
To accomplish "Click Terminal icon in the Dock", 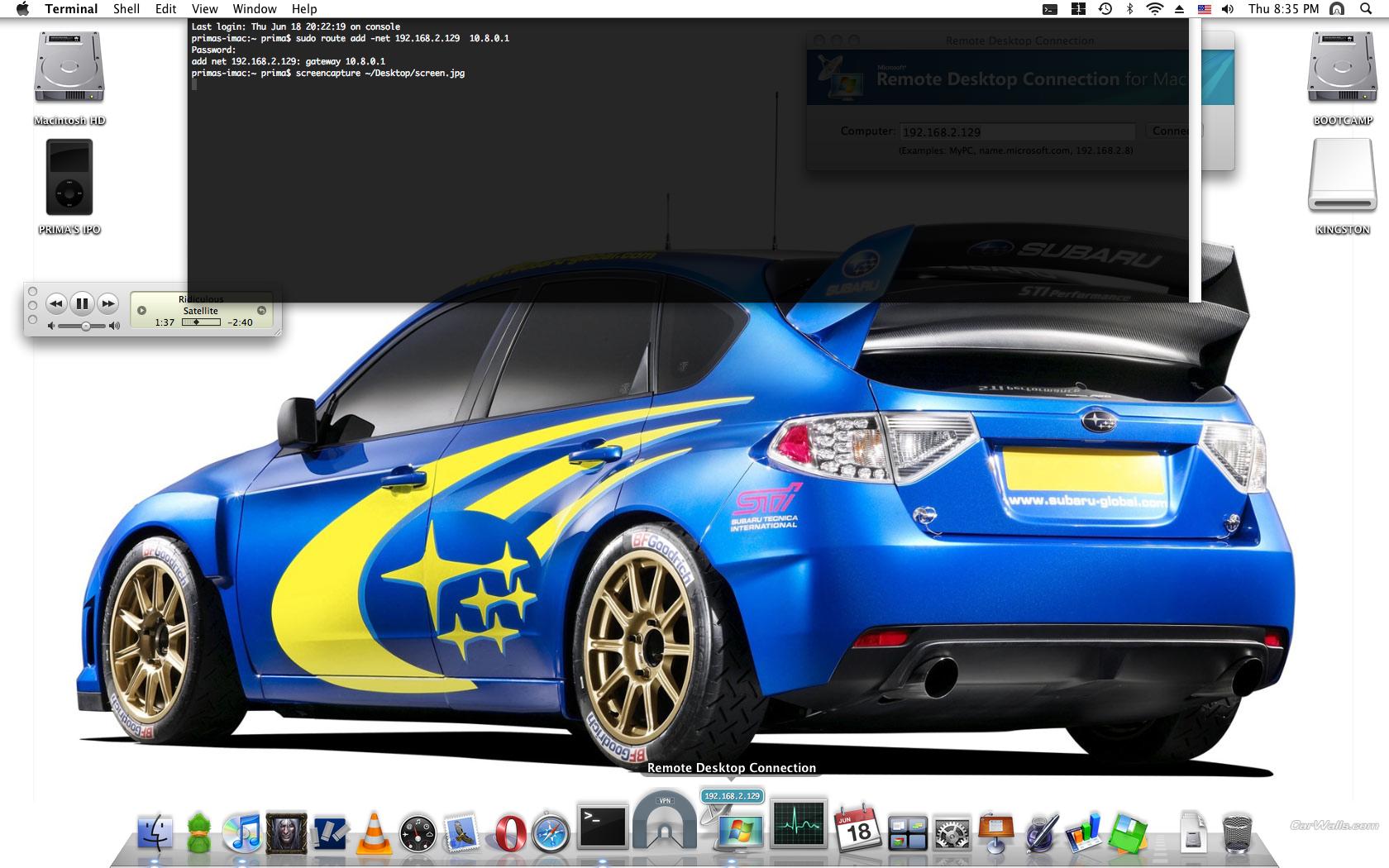I will click(x=603, y=827).
